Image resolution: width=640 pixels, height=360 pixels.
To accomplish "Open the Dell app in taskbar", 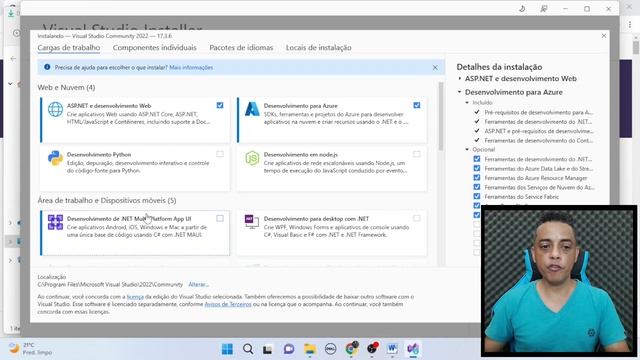I will 330,349.
